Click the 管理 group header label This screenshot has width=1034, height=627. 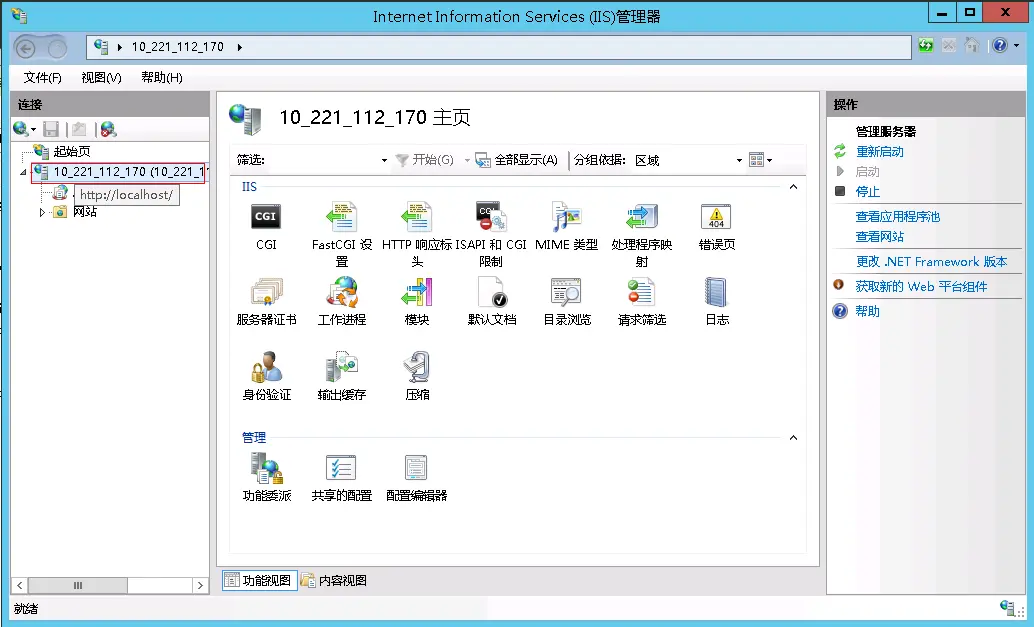(254, 438)
